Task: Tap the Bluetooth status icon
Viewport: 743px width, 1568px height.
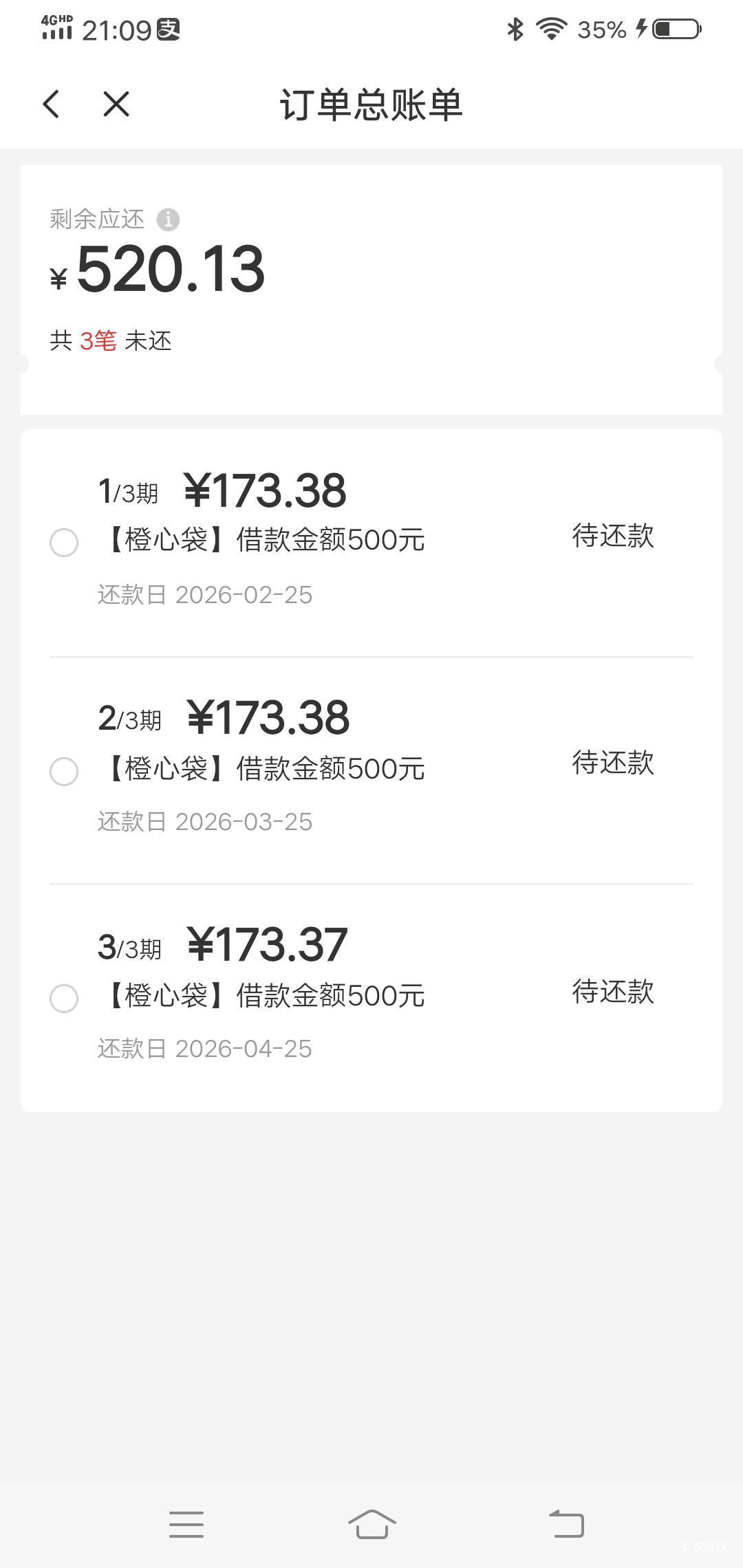Action: click(515, 29)
